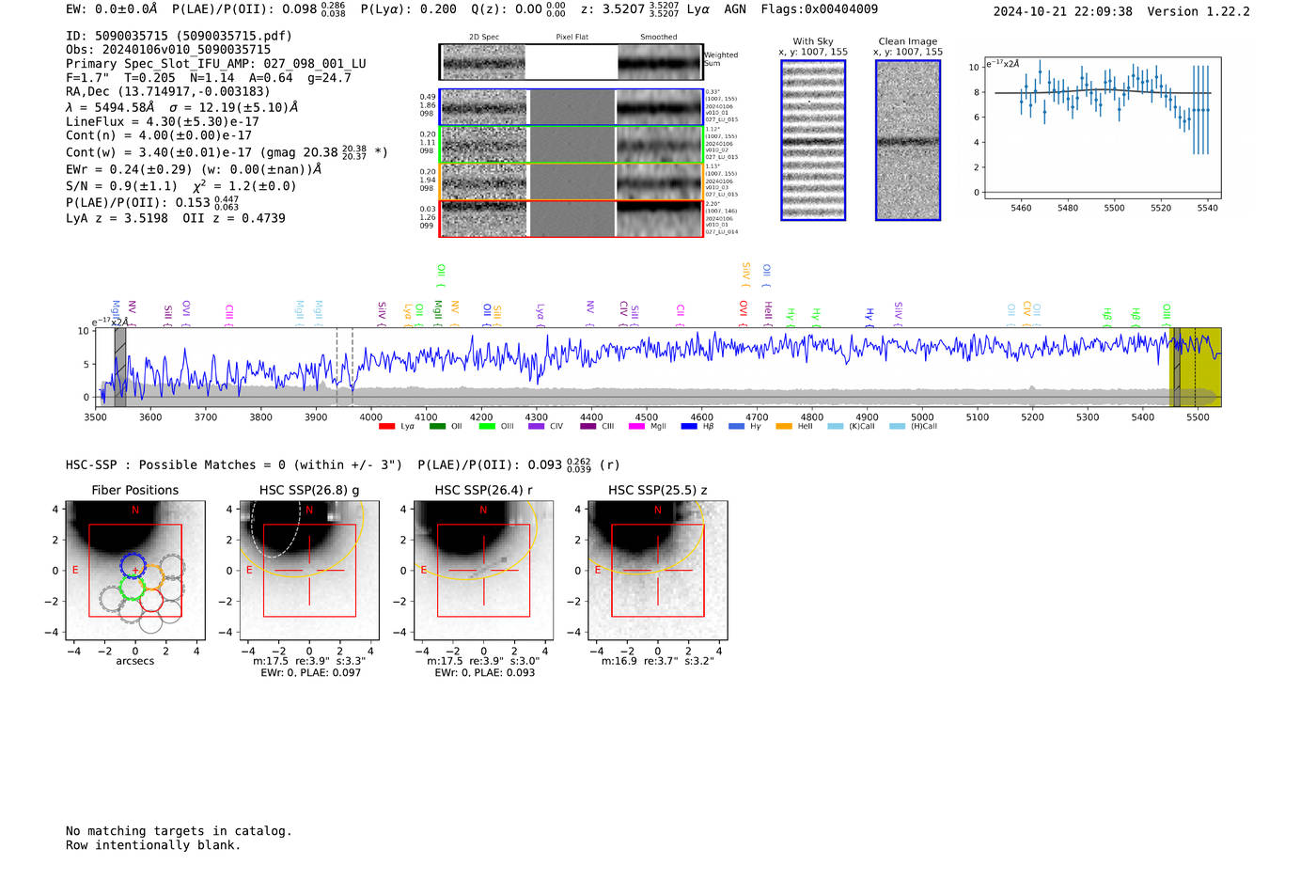Click the gray hatched band near 3540Å
Image resolution: width=1316 pixels, height=896 pixels.
click(120, 367)
